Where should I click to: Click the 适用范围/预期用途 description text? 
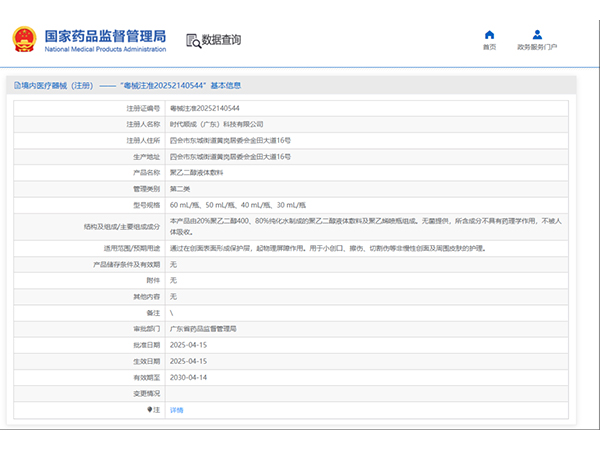[x=328, y=248]
